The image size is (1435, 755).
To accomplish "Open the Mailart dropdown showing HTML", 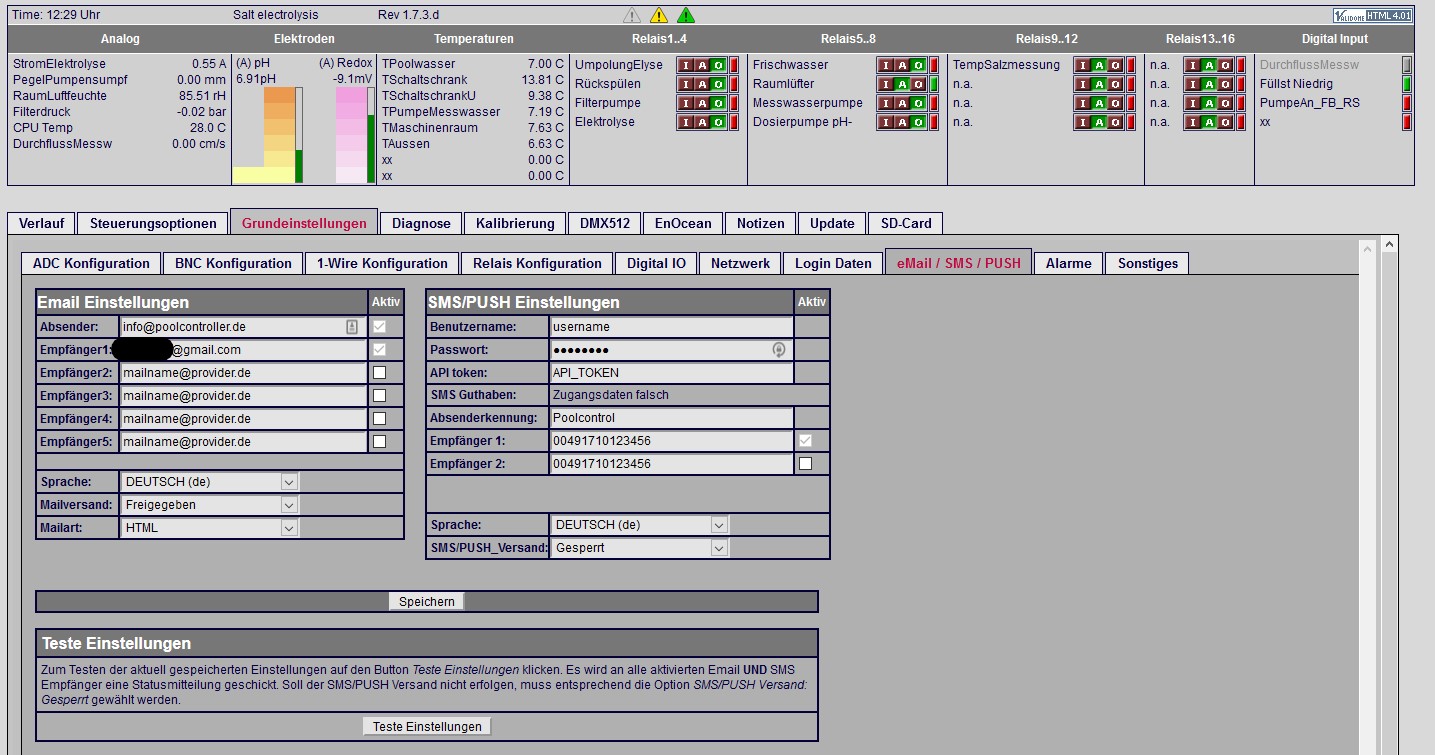I will (209, 528).
